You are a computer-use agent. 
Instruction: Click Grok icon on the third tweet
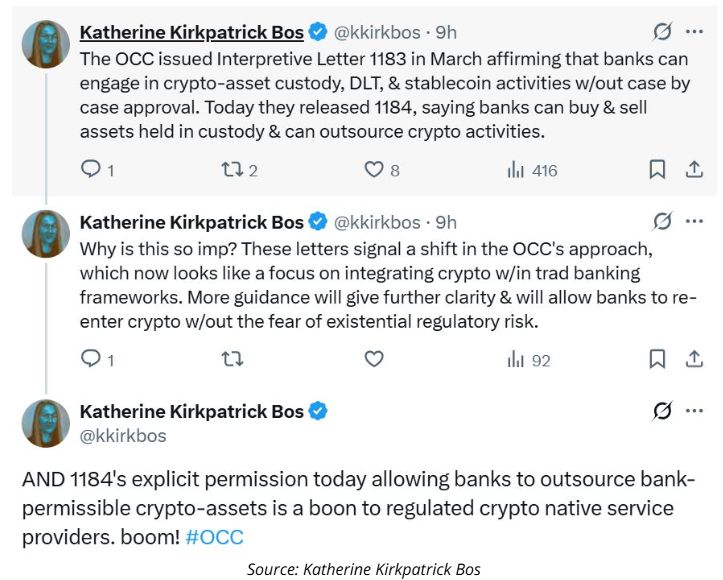point(661,411)
